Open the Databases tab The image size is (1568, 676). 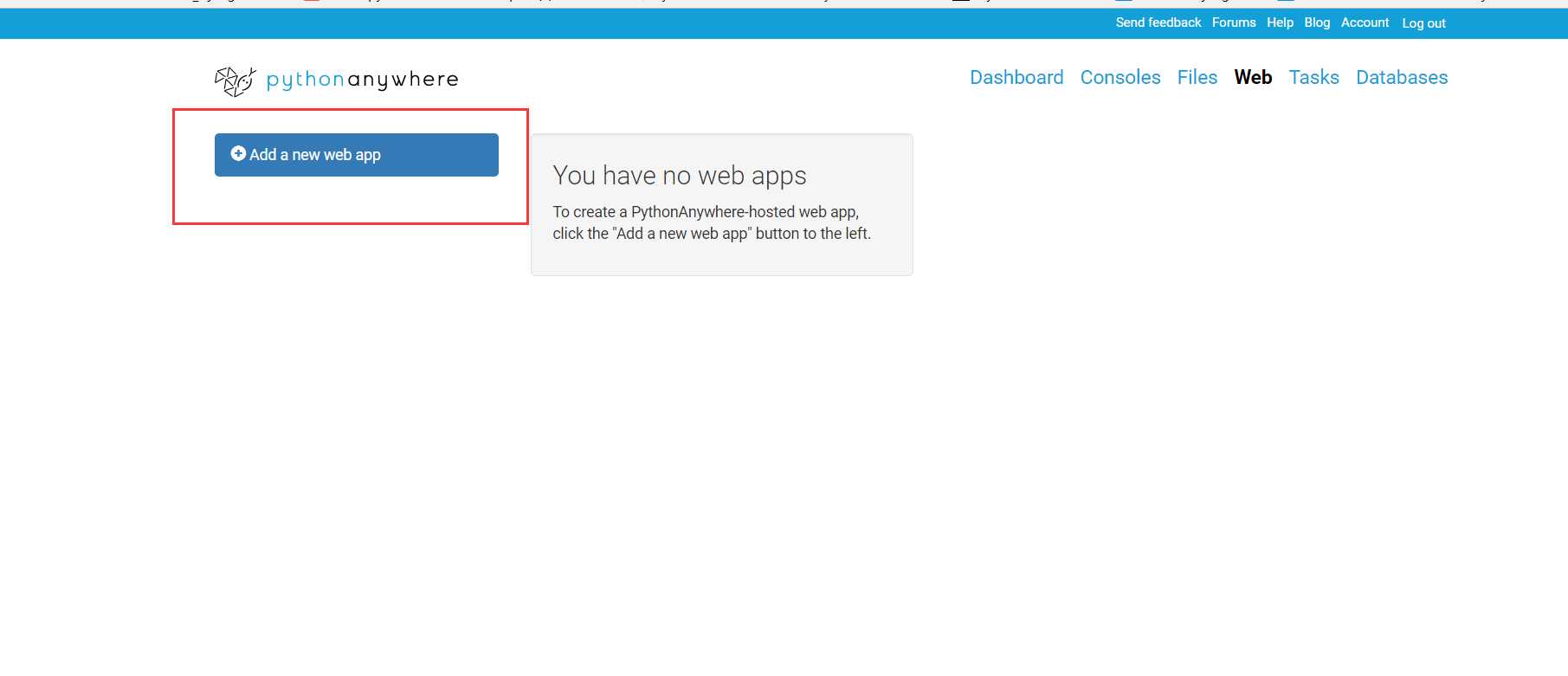pyautogui.click(x=1402, y=77)
